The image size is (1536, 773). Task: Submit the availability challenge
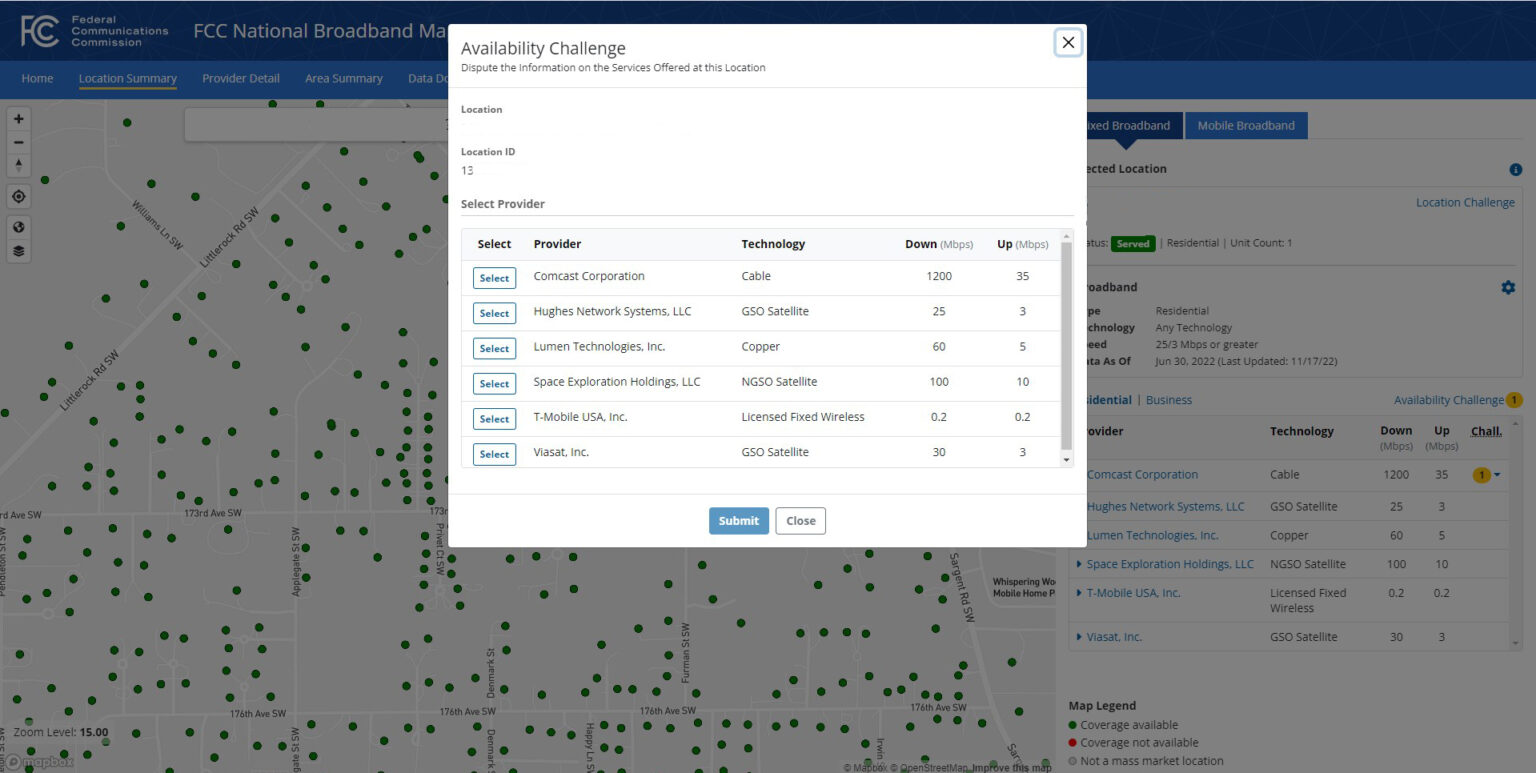coord(739,521)
